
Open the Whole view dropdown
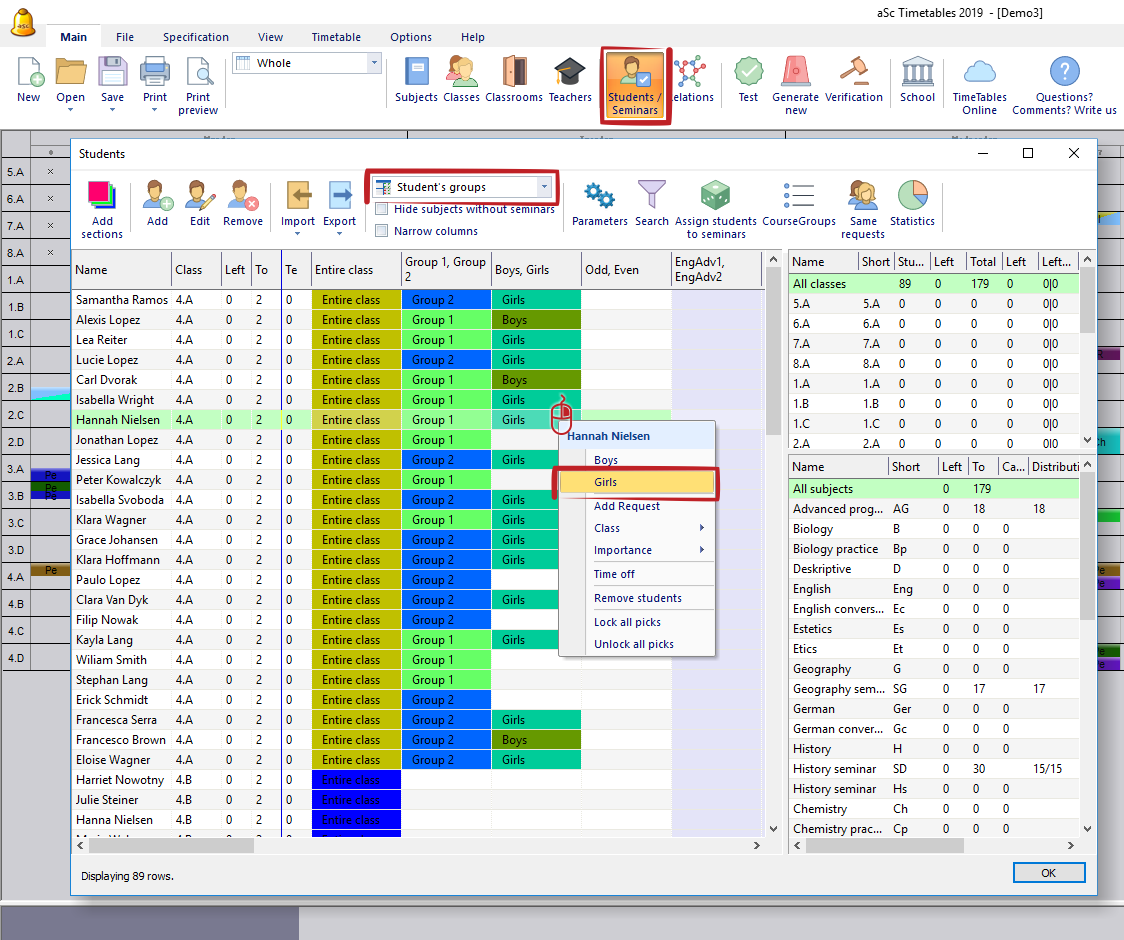point(375,63)
